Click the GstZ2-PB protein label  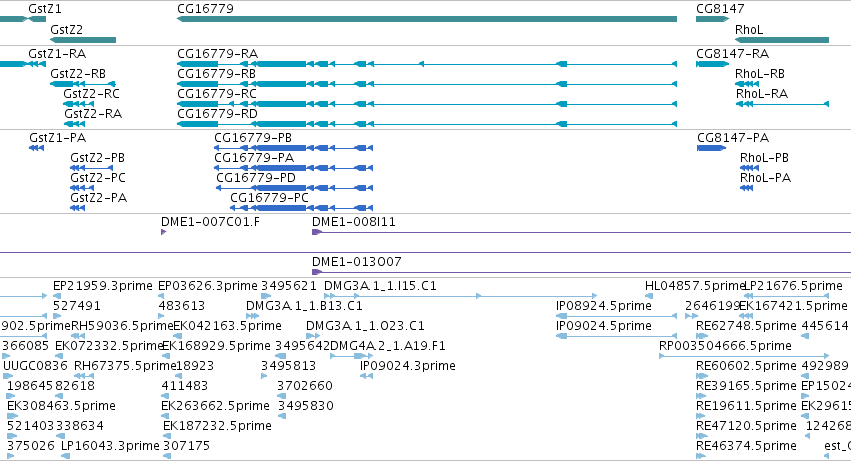point(97,157)
